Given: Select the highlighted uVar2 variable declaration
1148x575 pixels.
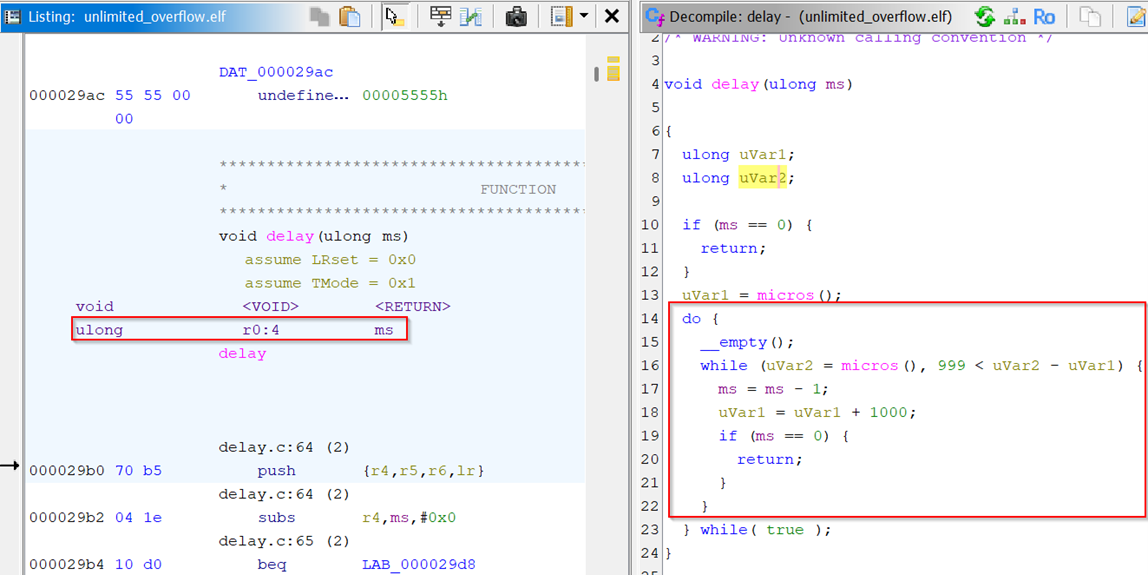Looking at the screenshot, I should coord(762,178).
